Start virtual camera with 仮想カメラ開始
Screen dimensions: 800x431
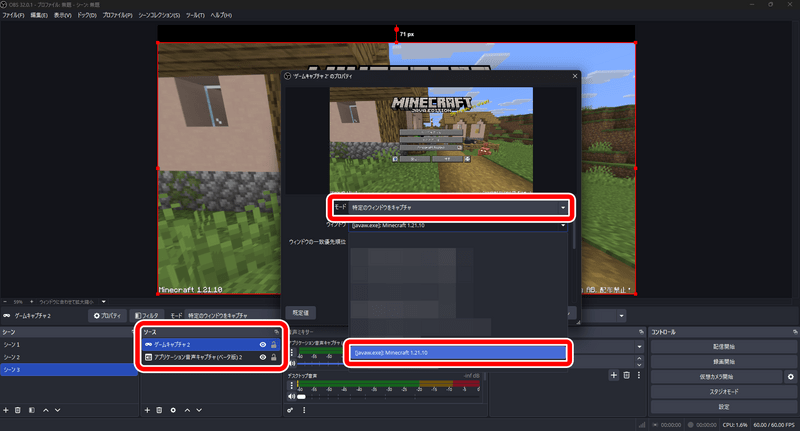click(x=716, y=377)
